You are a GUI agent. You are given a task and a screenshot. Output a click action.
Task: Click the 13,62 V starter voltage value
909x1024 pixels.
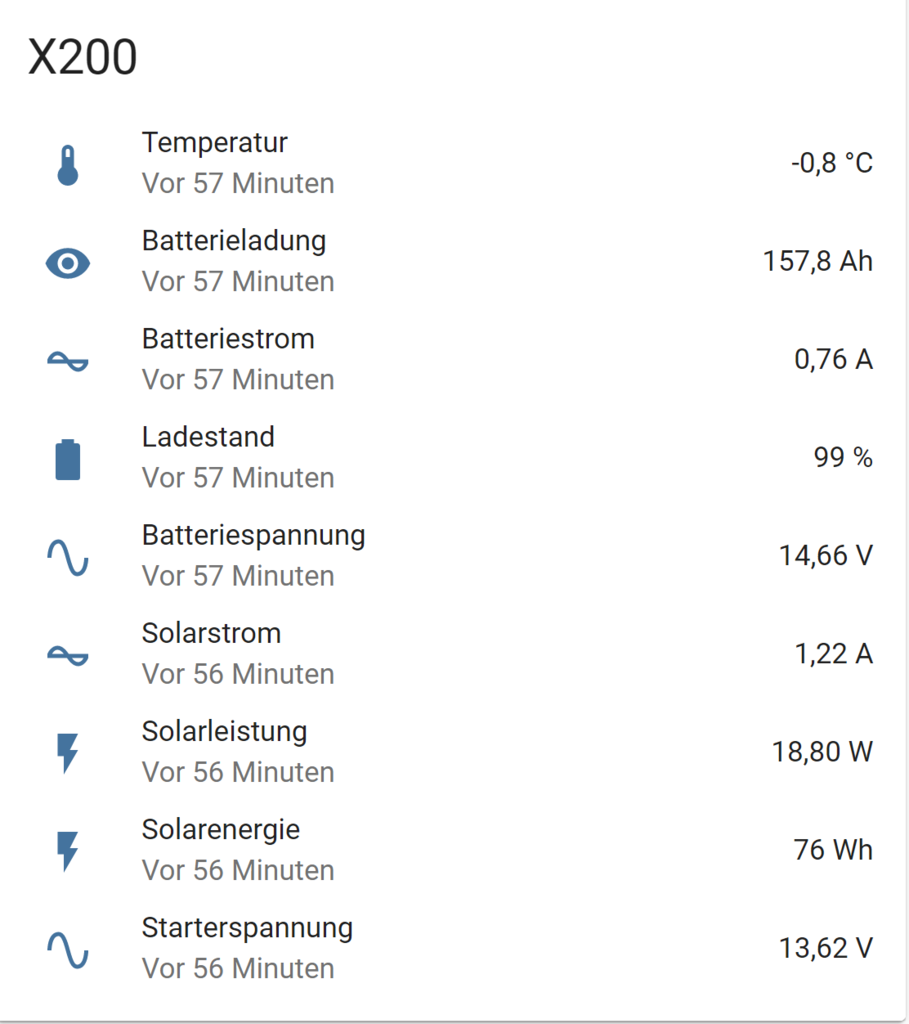[826, 948]
